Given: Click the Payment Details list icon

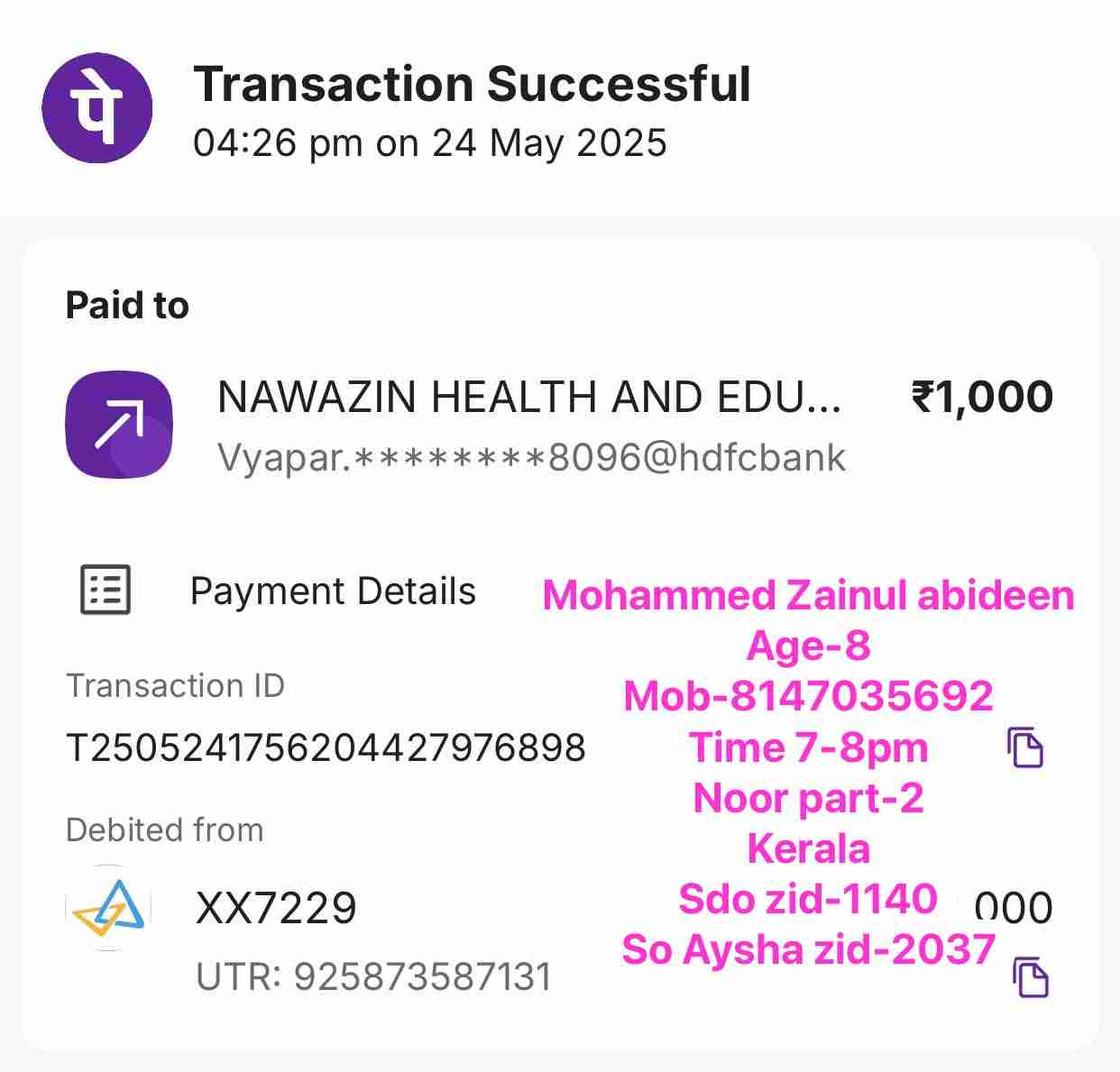Looking at the screenshot, I should click(106, 591).
